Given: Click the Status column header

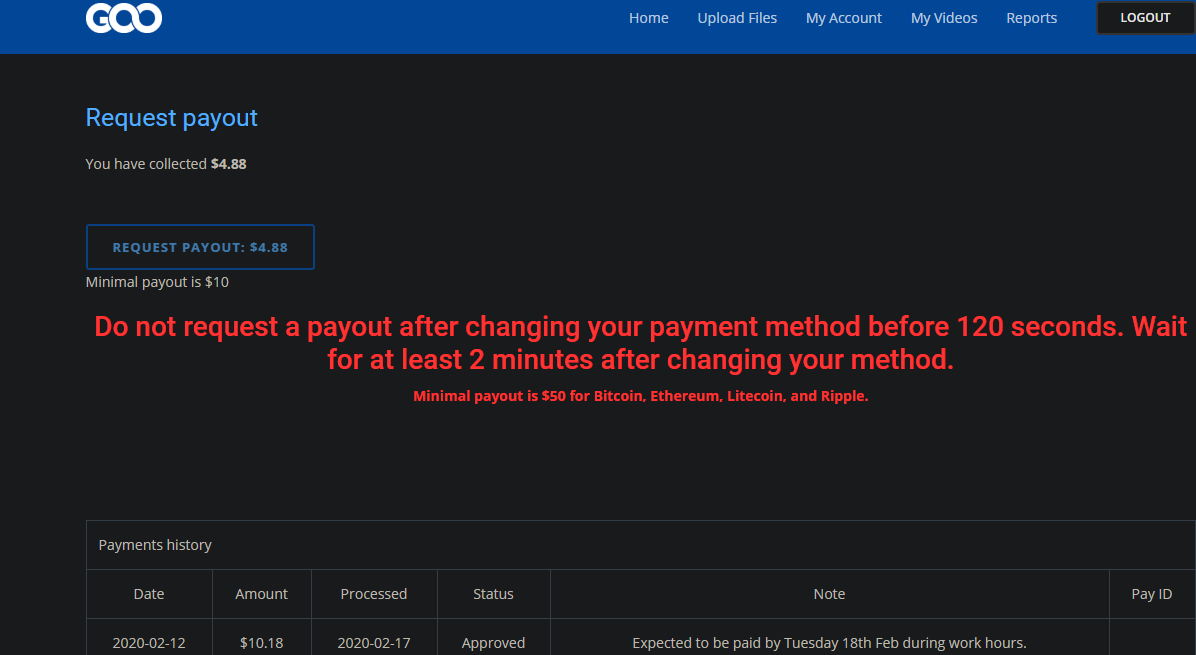Looking at the screenshot, I should click(494, 594).
